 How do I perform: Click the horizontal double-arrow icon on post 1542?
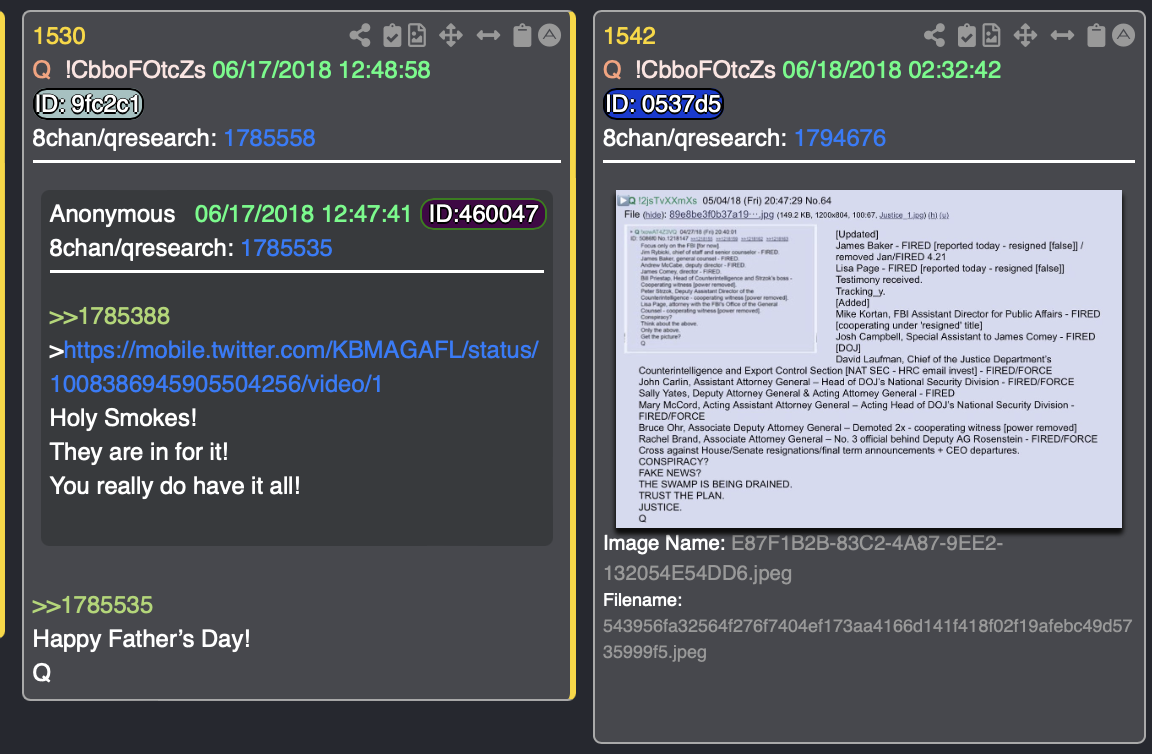coord(1062,35)
